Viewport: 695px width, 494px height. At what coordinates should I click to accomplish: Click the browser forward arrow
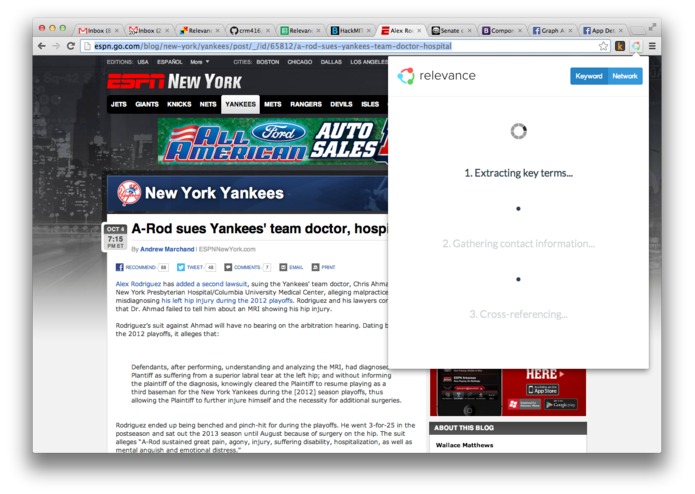56,46
